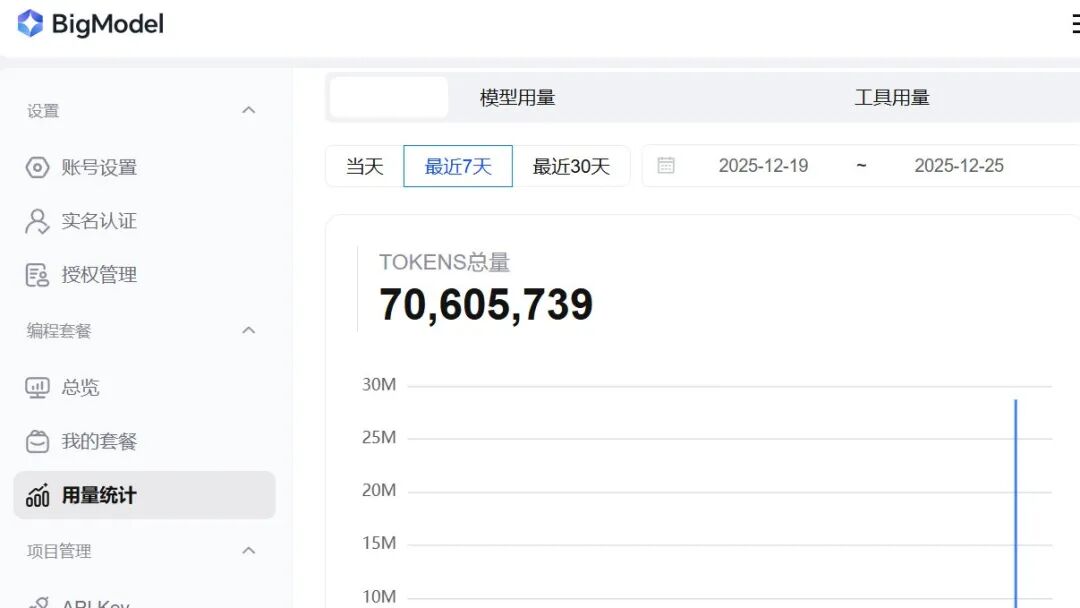The width and height of the screenshot is (1080, 608).
Task: Open 账号设置 menu label
Action: (99, 167)
